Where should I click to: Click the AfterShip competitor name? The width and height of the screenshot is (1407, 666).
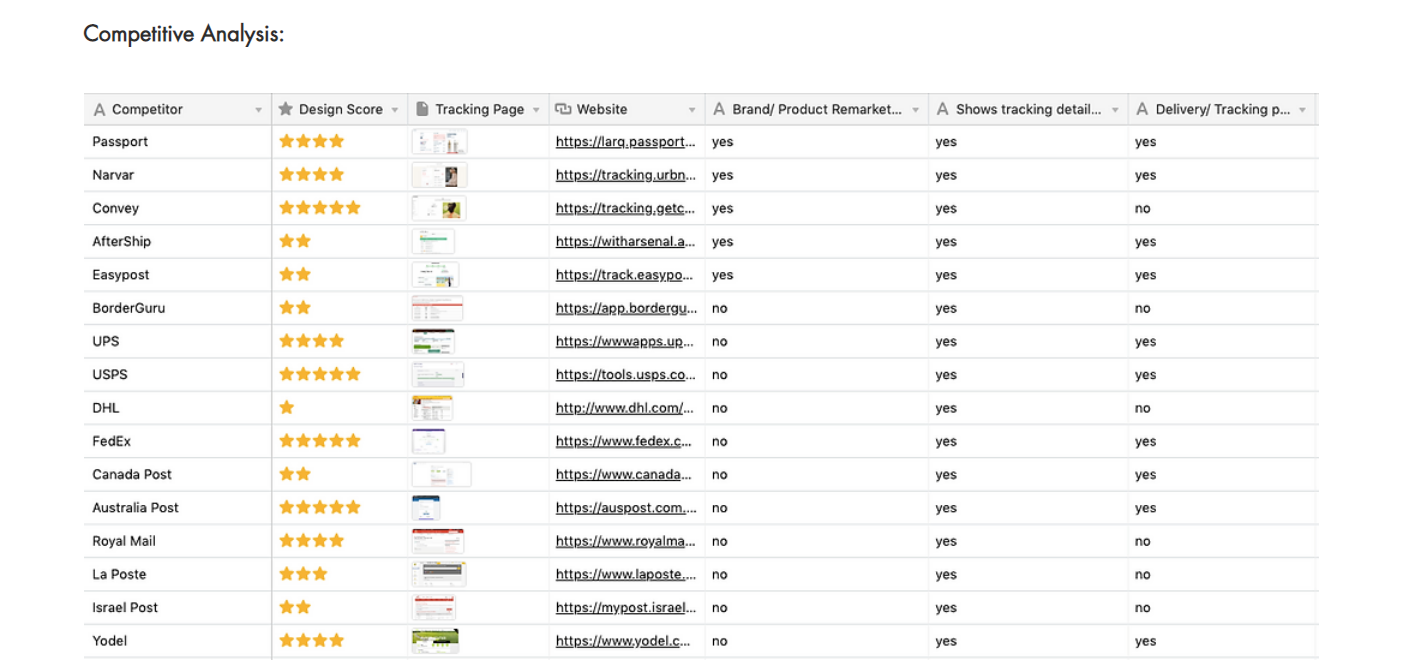(x=122, y=242)
